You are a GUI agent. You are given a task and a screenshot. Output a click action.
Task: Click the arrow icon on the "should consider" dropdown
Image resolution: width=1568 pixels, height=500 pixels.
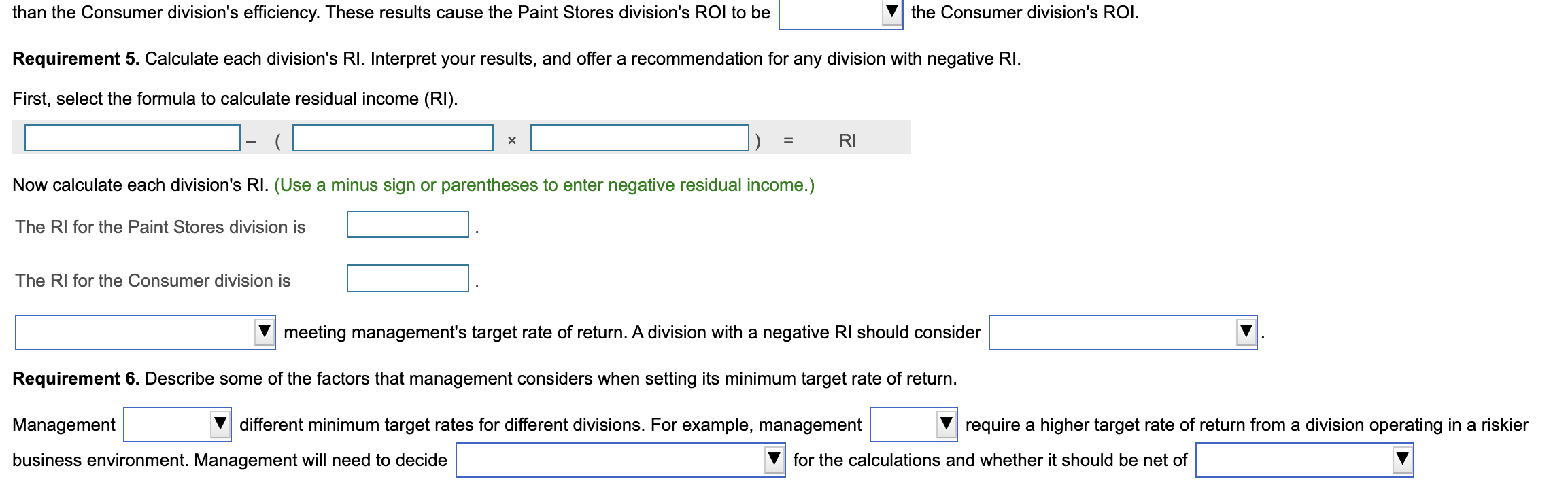(1246, 332)
